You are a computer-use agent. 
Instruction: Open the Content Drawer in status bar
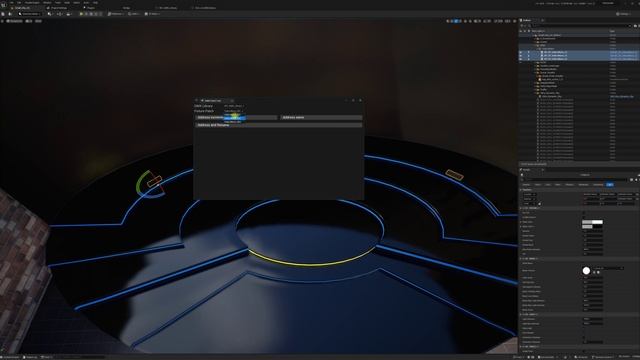point(10,357)
